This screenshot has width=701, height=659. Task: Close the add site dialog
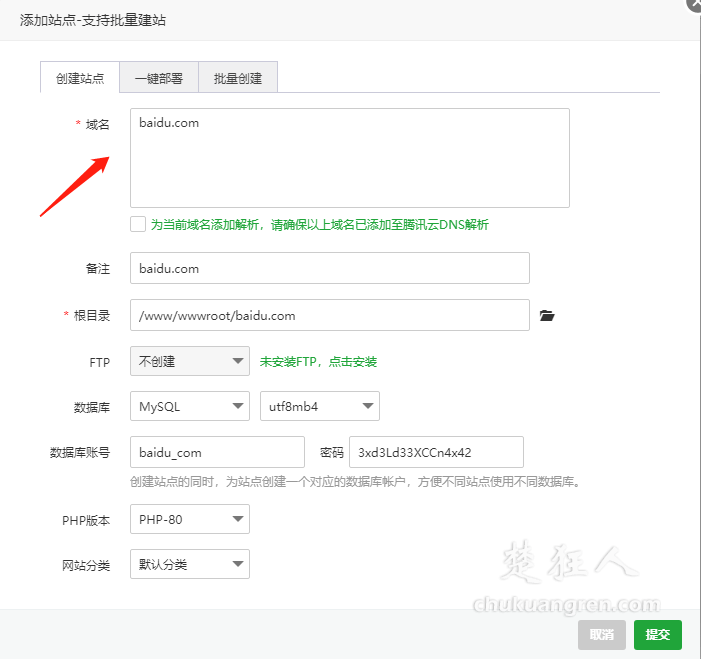(x=693, y=4)
